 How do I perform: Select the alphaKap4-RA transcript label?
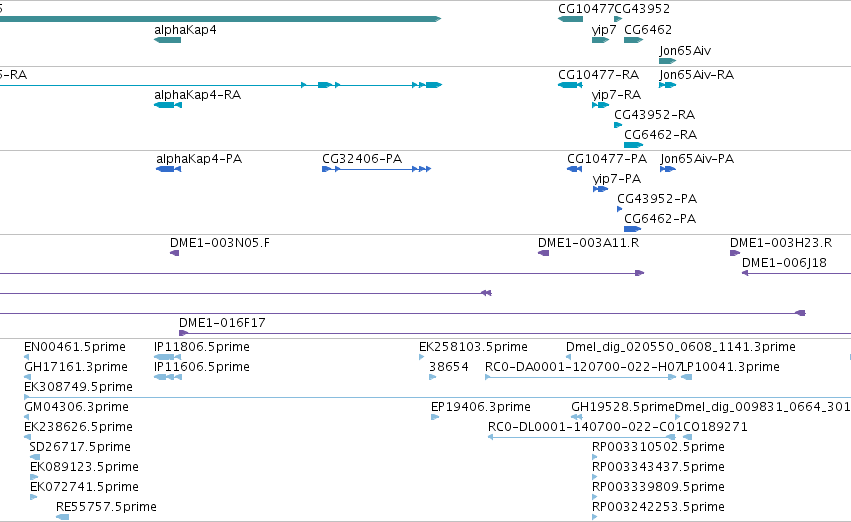tap(198, 95)
